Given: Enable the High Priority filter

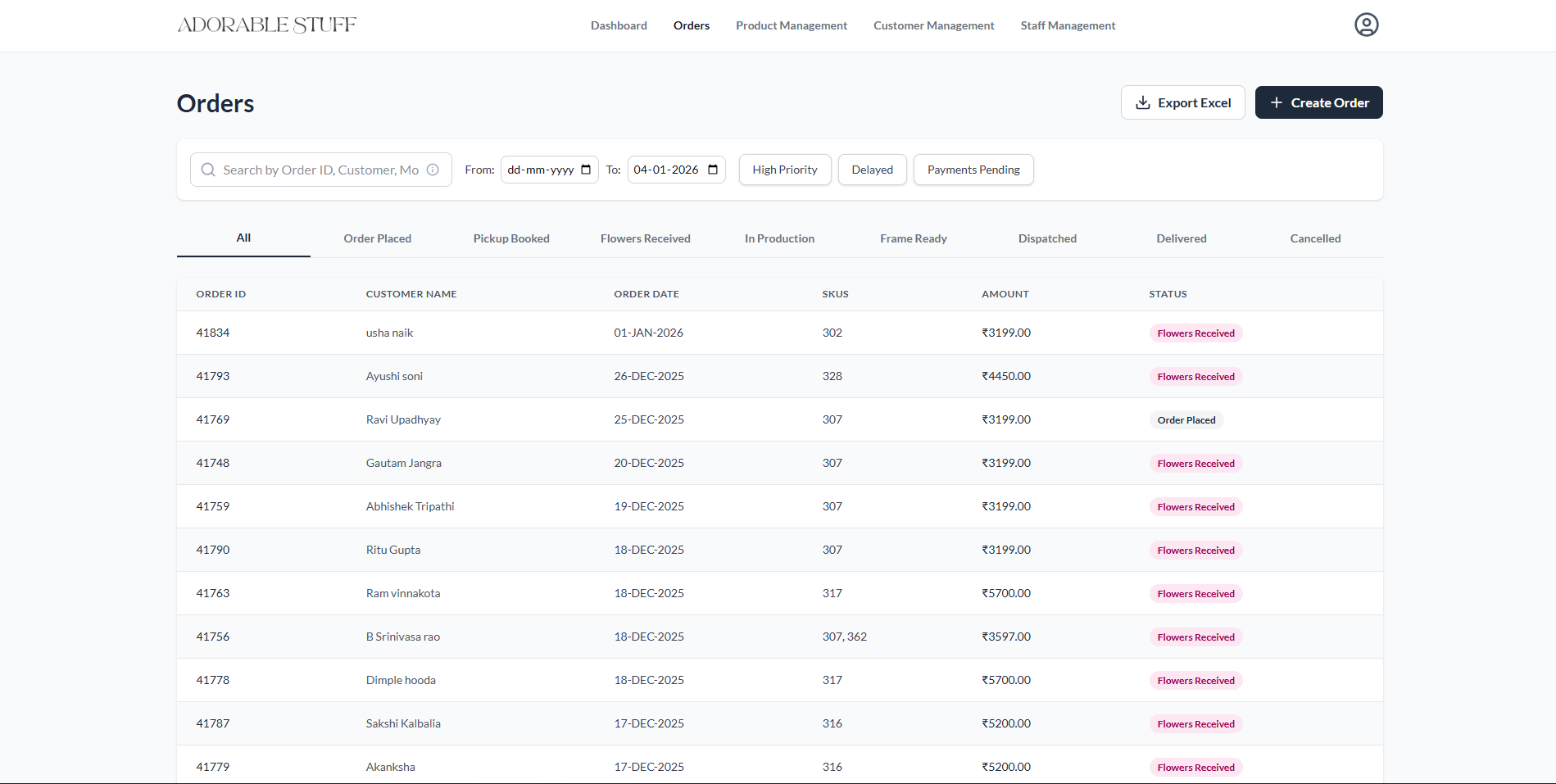Looking at the screenshot, I should pyautogui.click(x=784, y=170).
